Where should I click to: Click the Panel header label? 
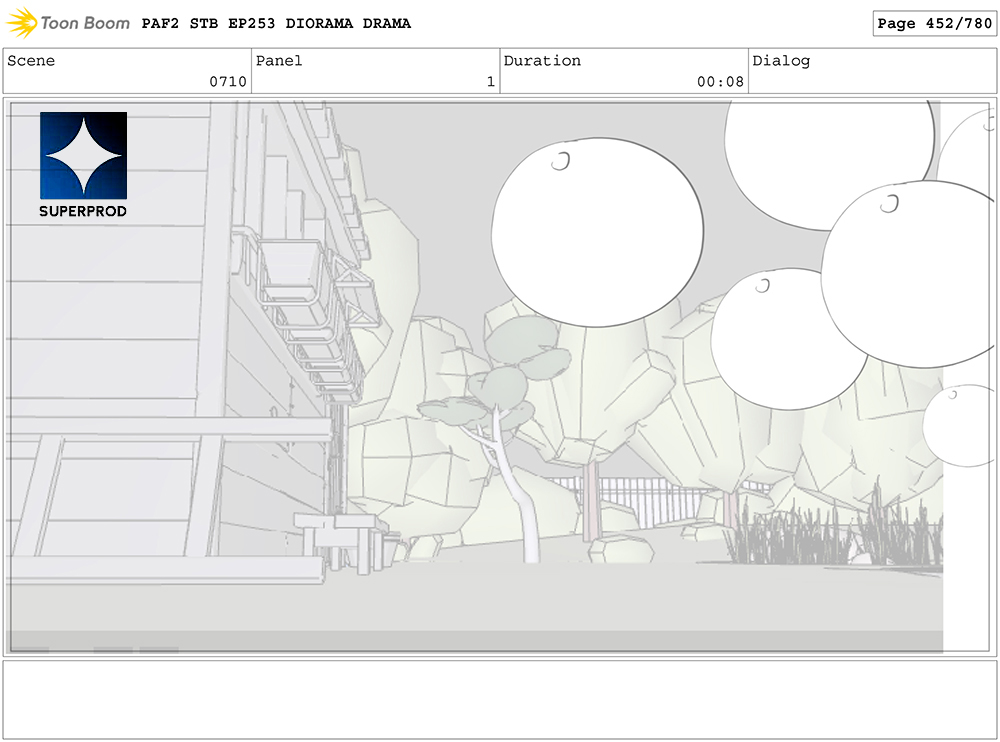[x=279, y=61]
